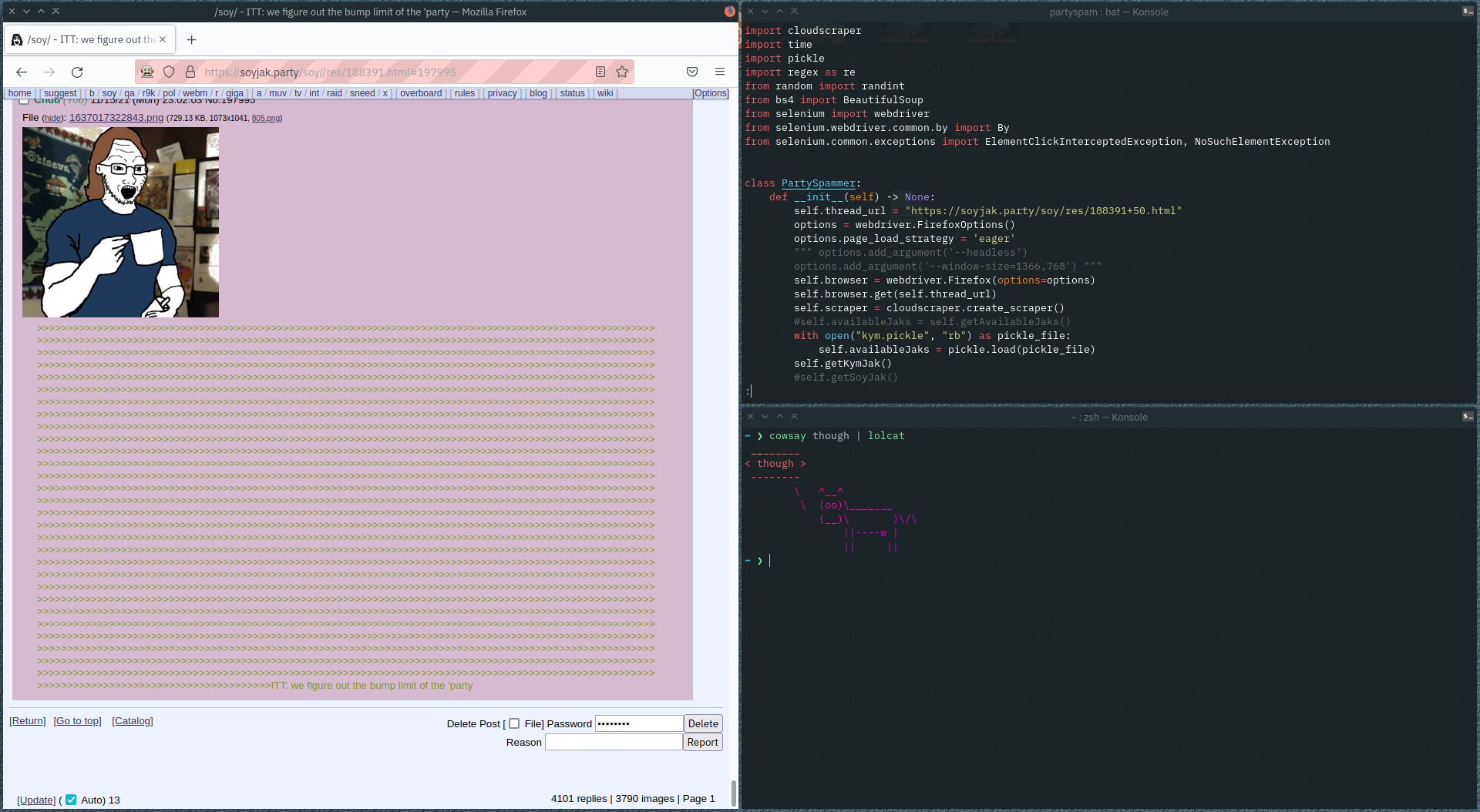
Task: Reload the current page
Action: click(77, 72)
